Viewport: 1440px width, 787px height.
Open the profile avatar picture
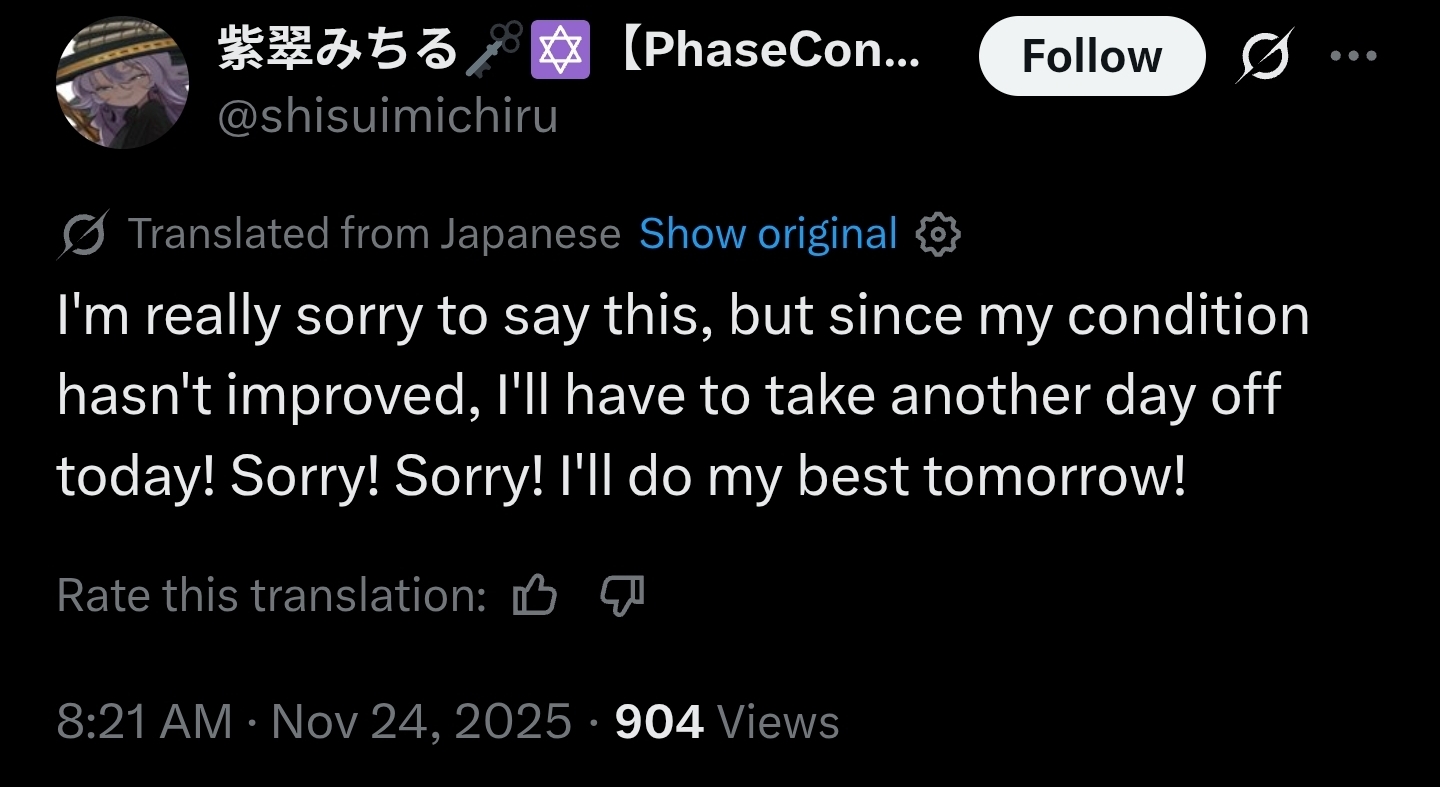click(122, 82)
